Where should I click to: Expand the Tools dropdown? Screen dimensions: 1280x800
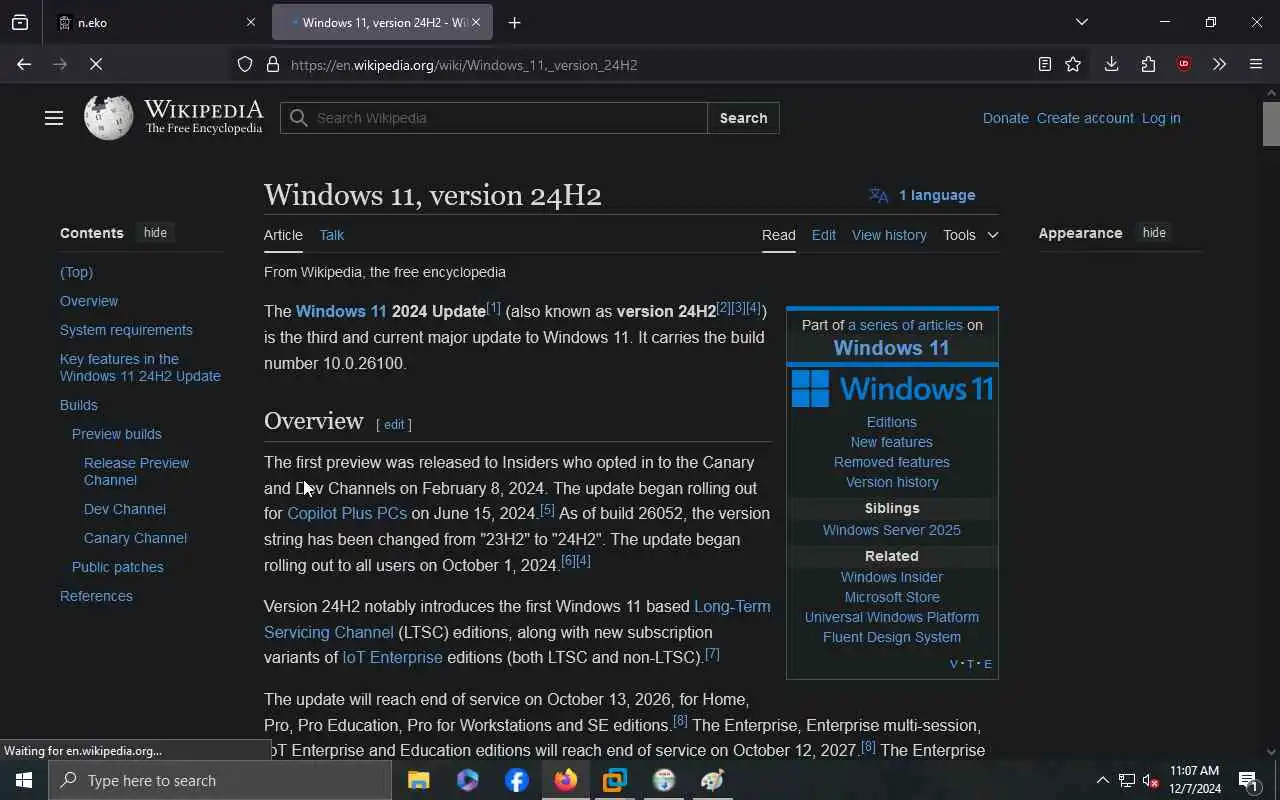(970, 235)
